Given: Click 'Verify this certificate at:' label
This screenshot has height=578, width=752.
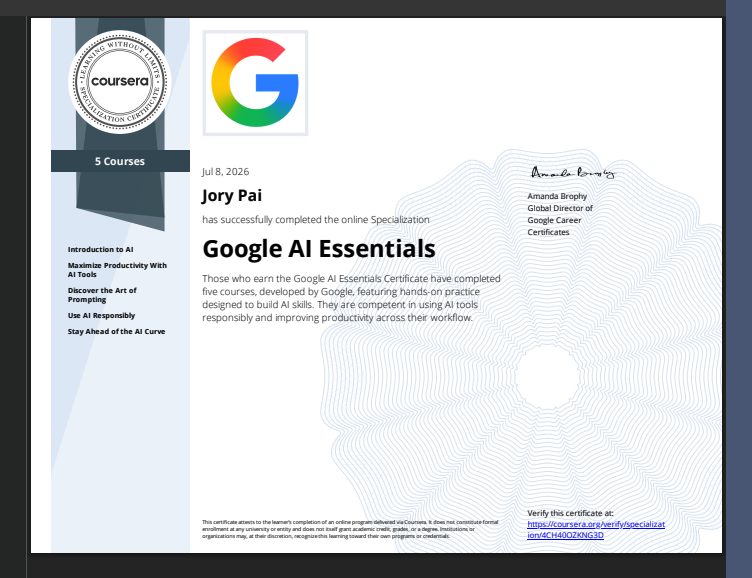Looking at the screenshot, I should tap(570, 513).
